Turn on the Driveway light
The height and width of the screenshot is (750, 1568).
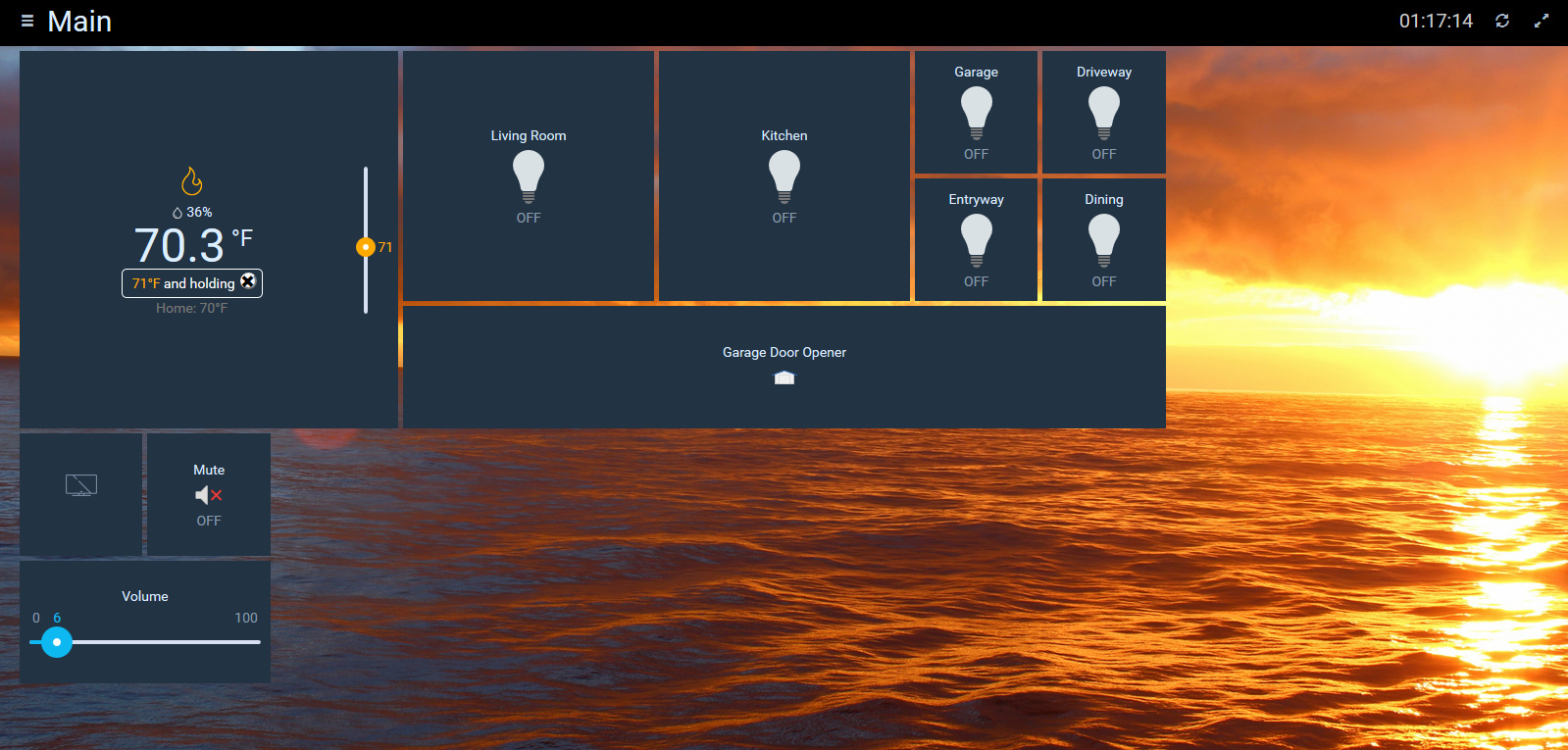point(1104,113)
